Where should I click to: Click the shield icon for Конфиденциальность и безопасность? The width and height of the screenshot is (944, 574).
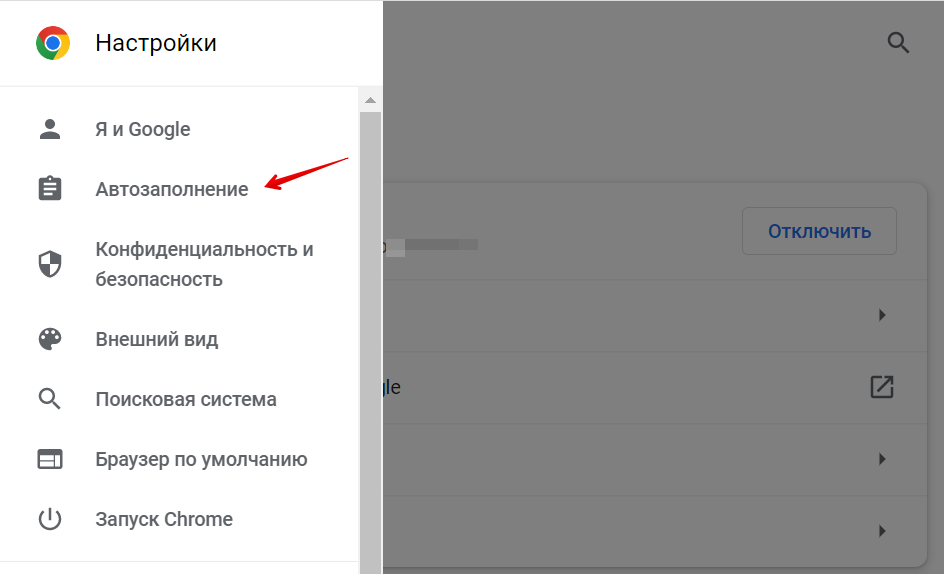point(49,264)
